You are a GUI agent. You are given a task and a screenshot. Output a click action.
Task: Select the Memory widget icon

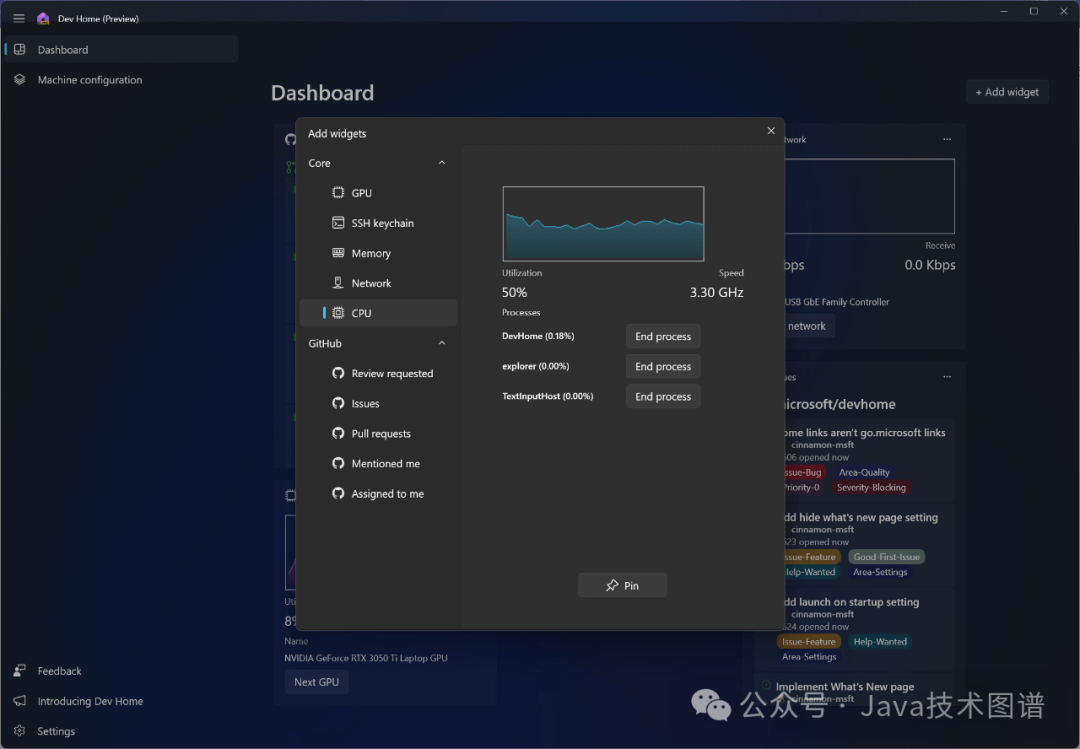point(338,253)
